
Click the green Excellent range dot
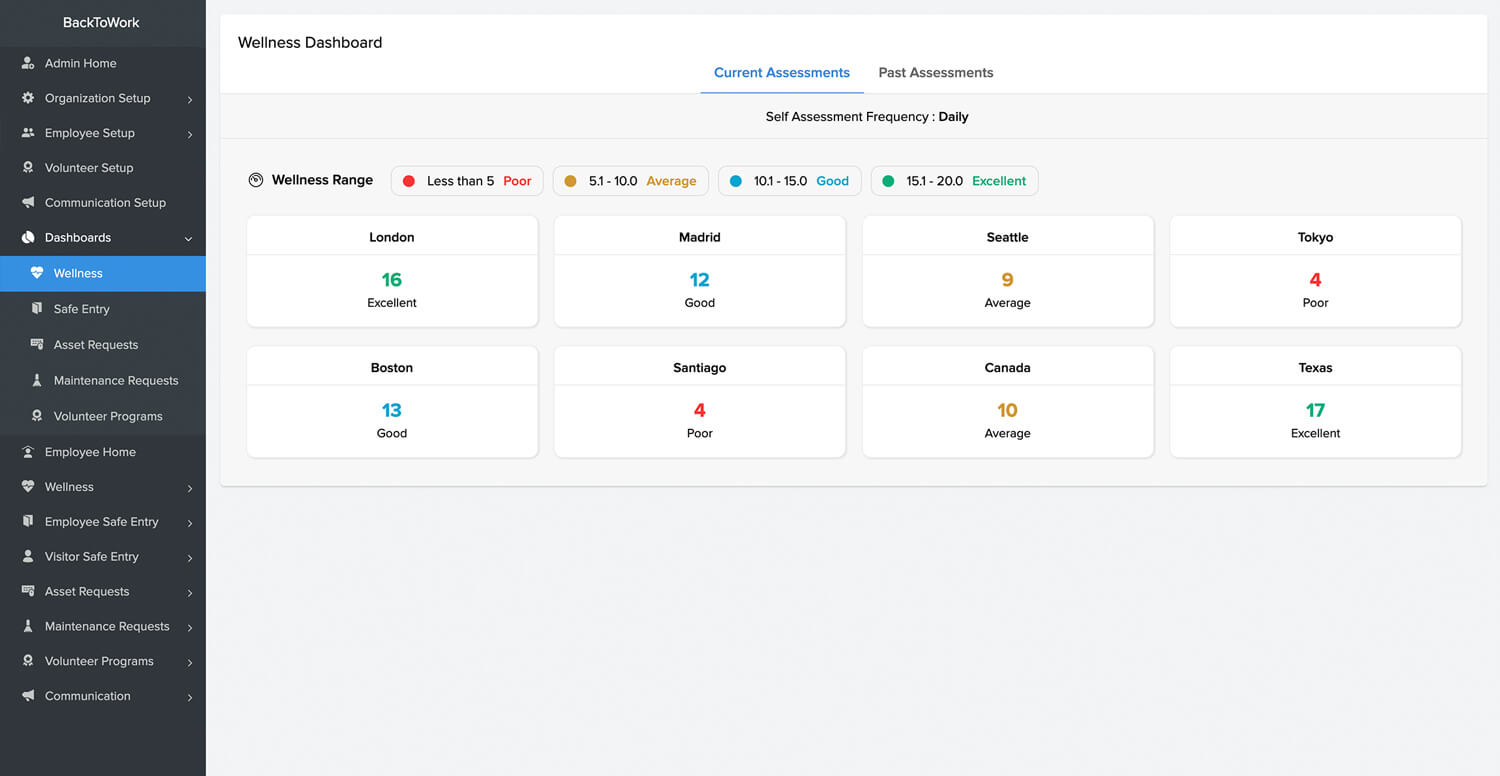tap(888, 181)
